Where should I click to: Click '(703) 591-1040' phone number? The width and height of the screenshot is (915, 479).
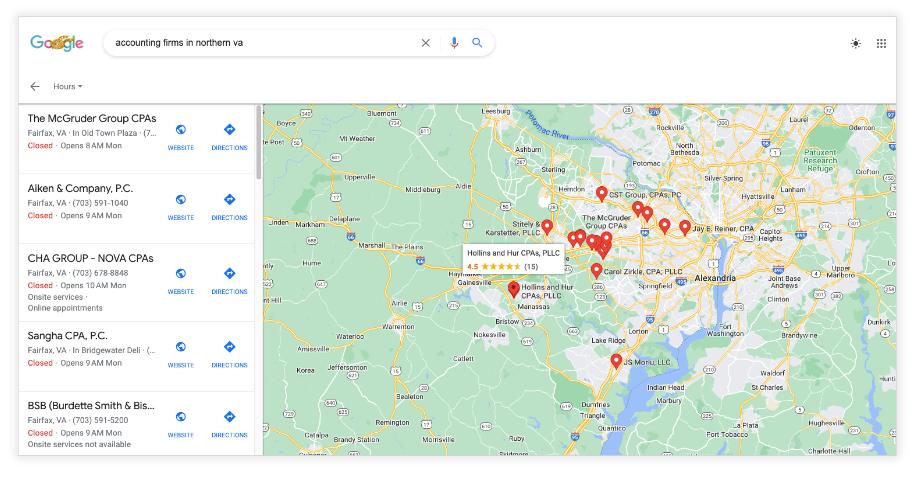click(100, 203)
